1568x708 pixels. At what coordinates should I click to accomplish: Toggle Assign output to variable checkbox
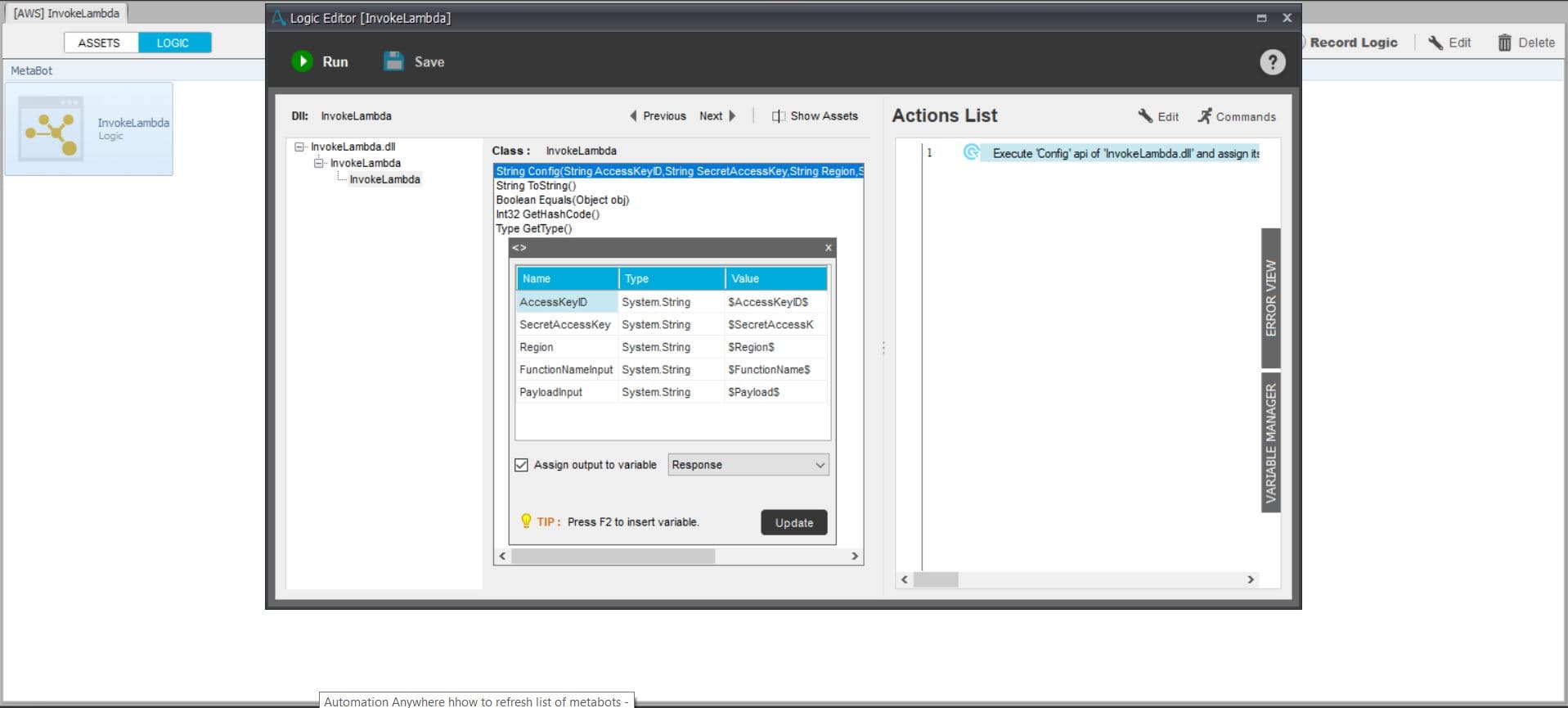click(521, 465)
